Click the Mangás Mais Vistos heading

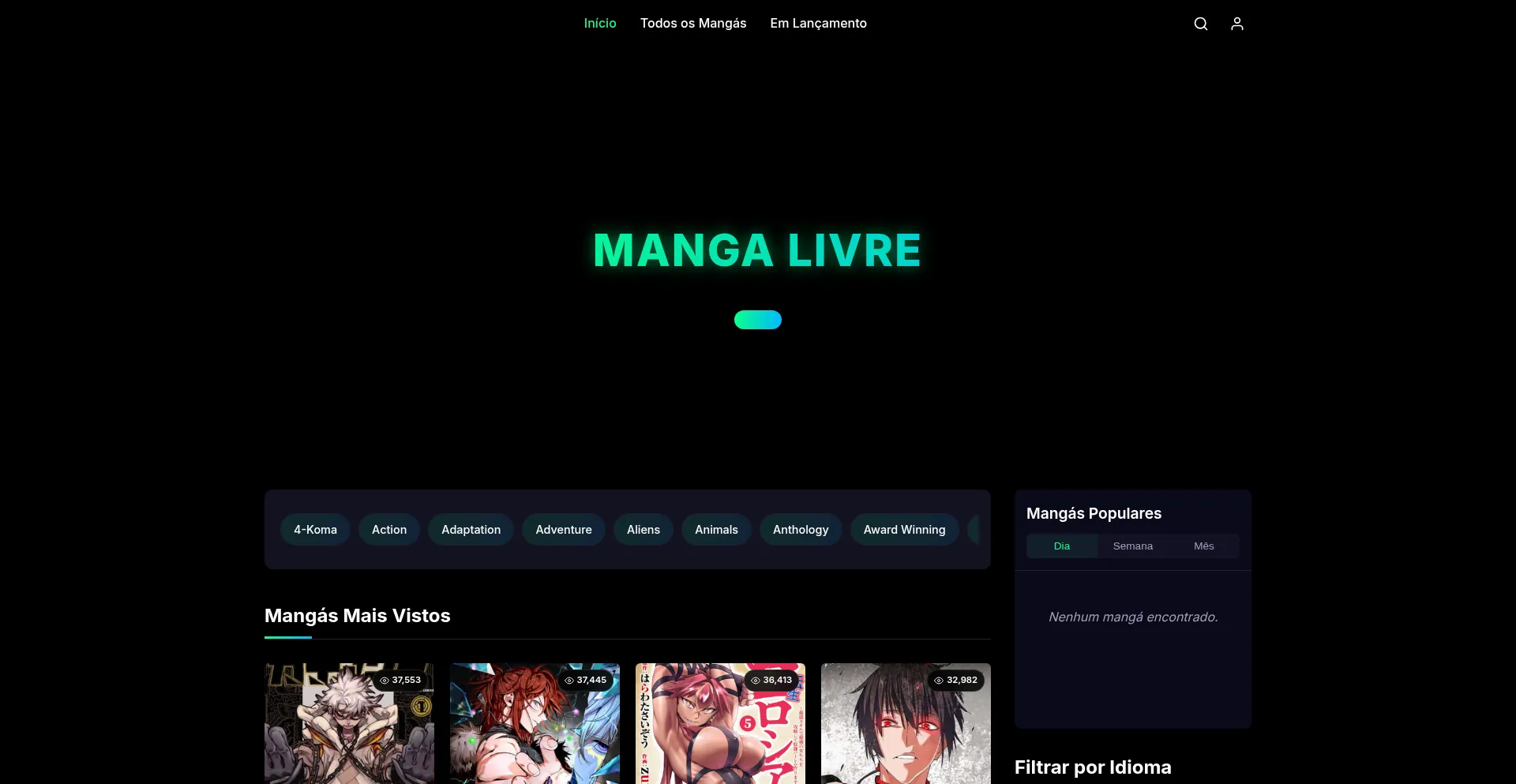coord(357,616)
